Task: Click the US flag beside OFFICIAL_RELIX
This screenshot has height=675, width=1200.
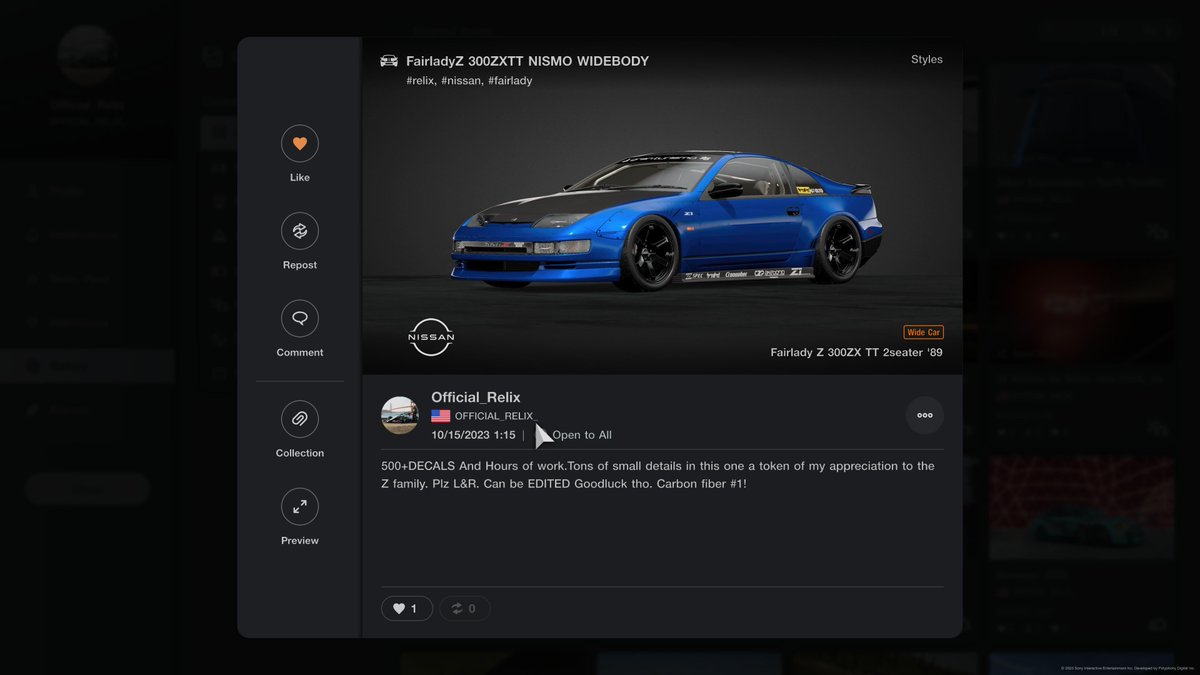Action: point(440,416)
